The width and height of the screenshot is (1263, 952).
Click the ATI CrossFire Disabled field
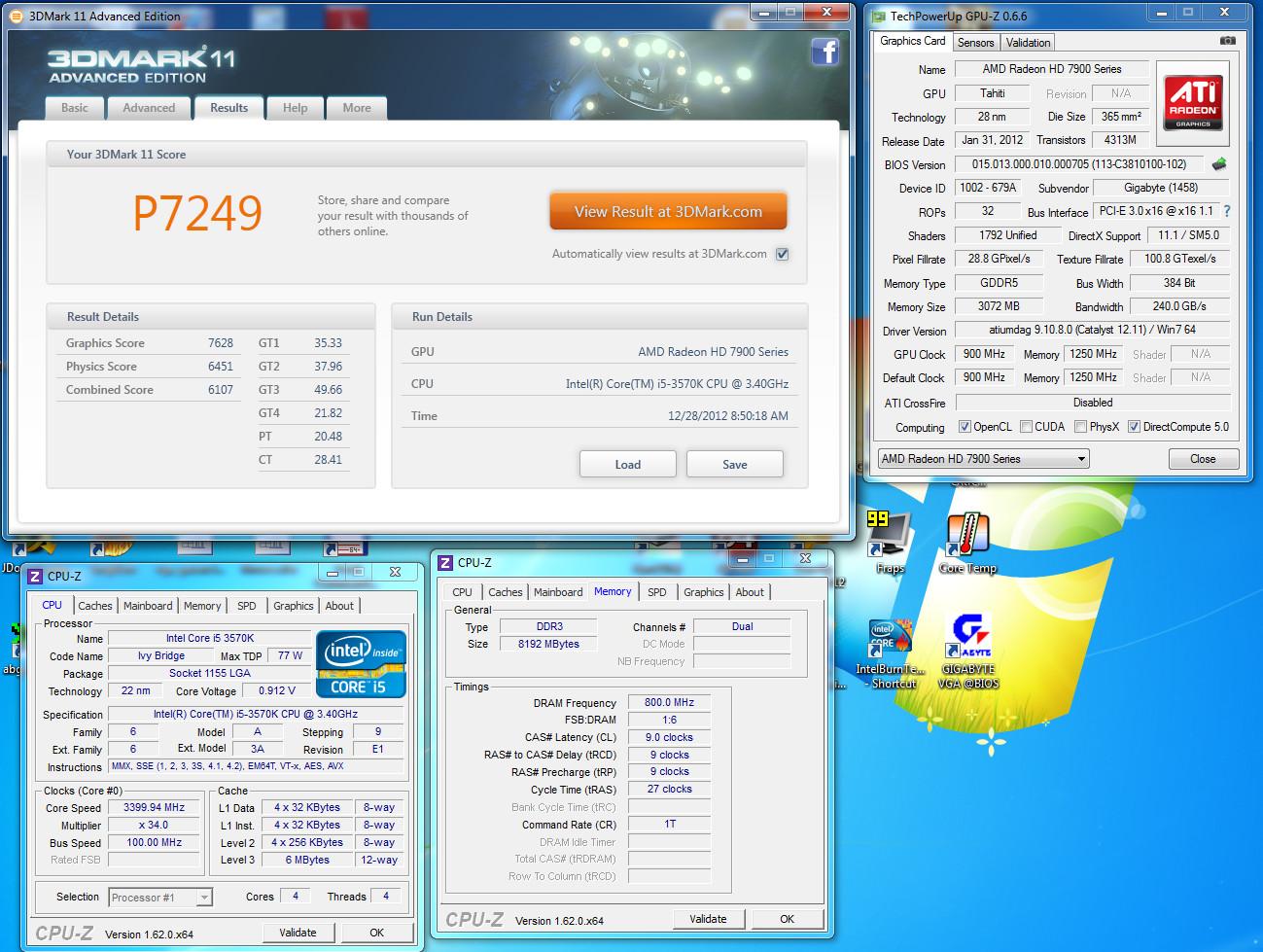coord(1093,402)
